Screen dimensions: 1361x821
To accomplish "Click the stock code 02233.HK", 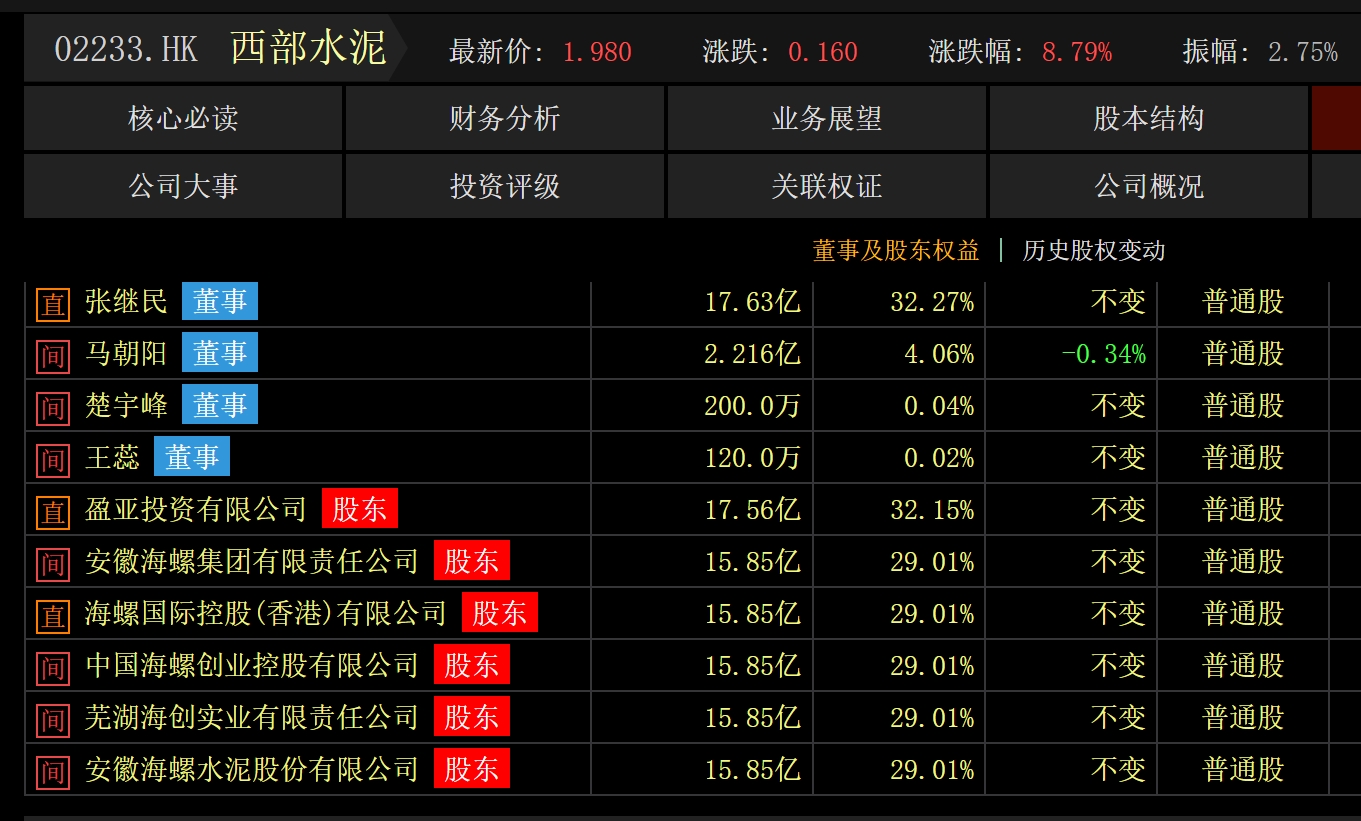I will 126,50.
